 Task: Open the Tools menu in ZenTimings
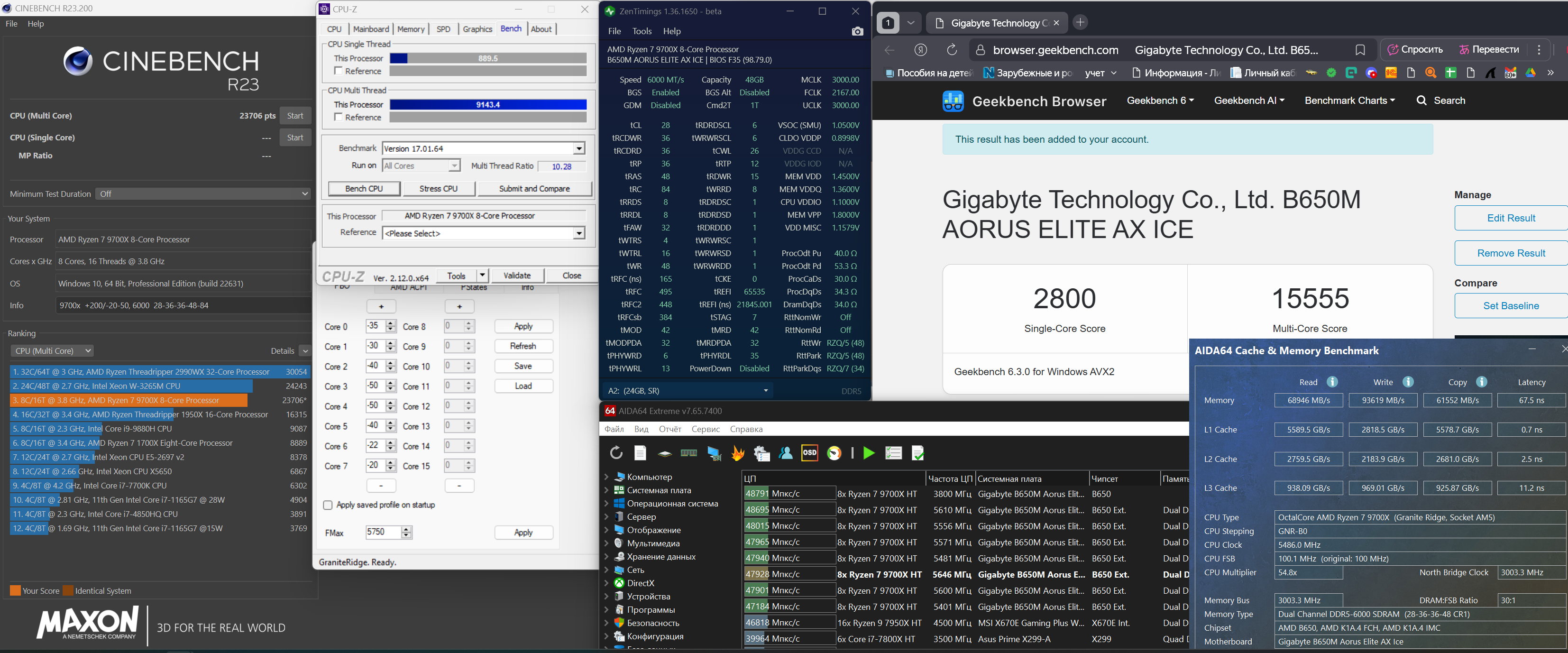(641, 31)
